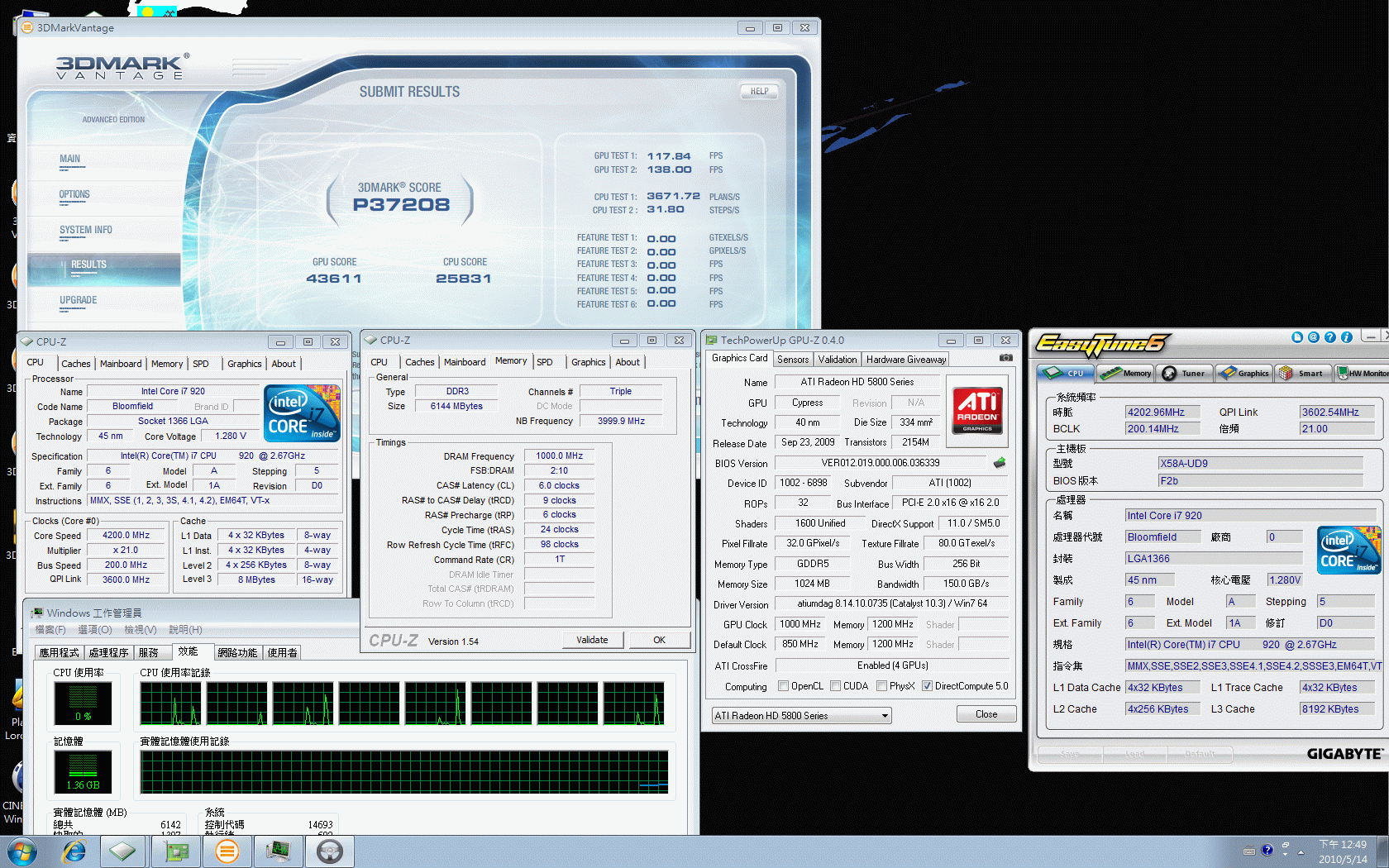Show hidden tray icons arrow
This screenshot has height=868, width=1389.
pyautogui.click(x=1301, y=851)
